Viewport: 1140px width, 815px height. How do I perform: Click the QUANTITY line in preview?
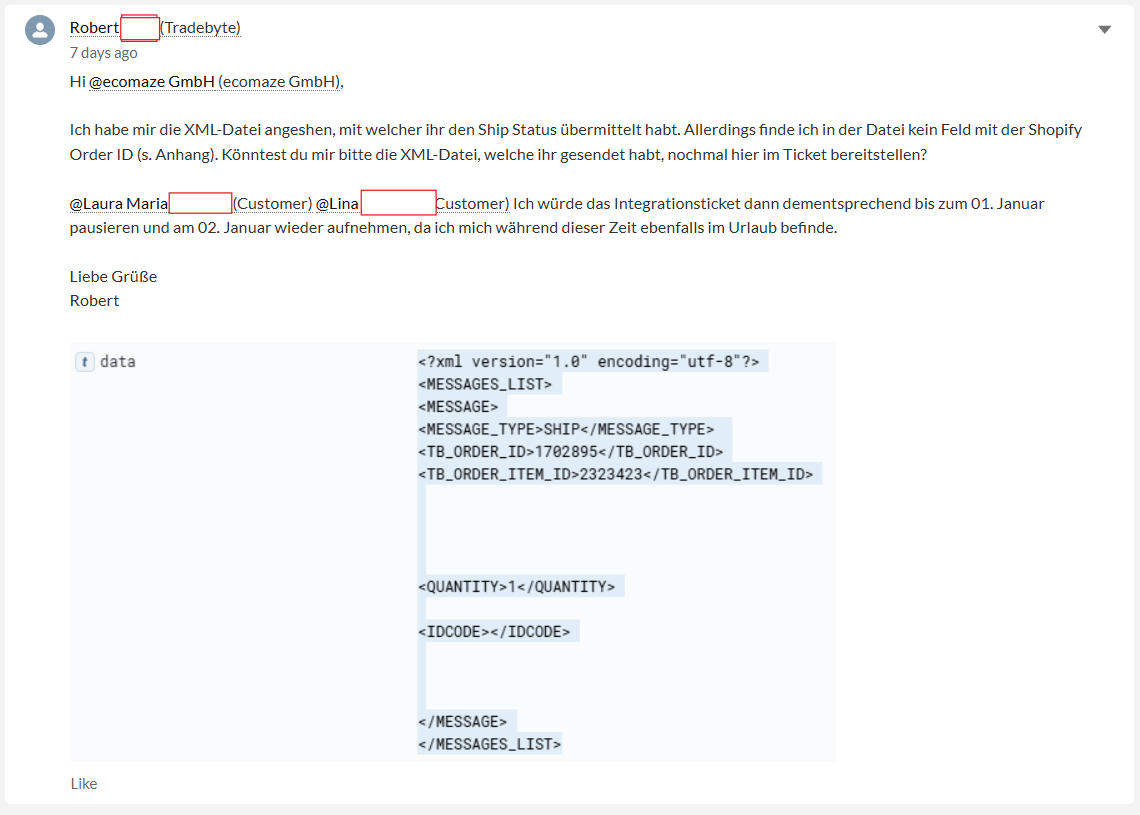tap(516, 587)
